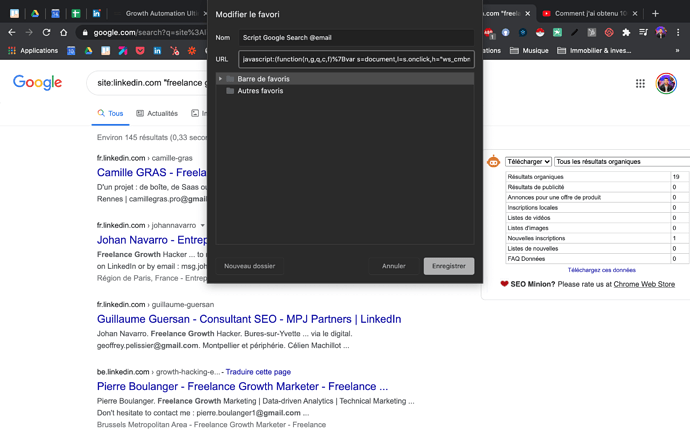
Task: Click the Traduire cette page link
Action: [x=258, y=372]
